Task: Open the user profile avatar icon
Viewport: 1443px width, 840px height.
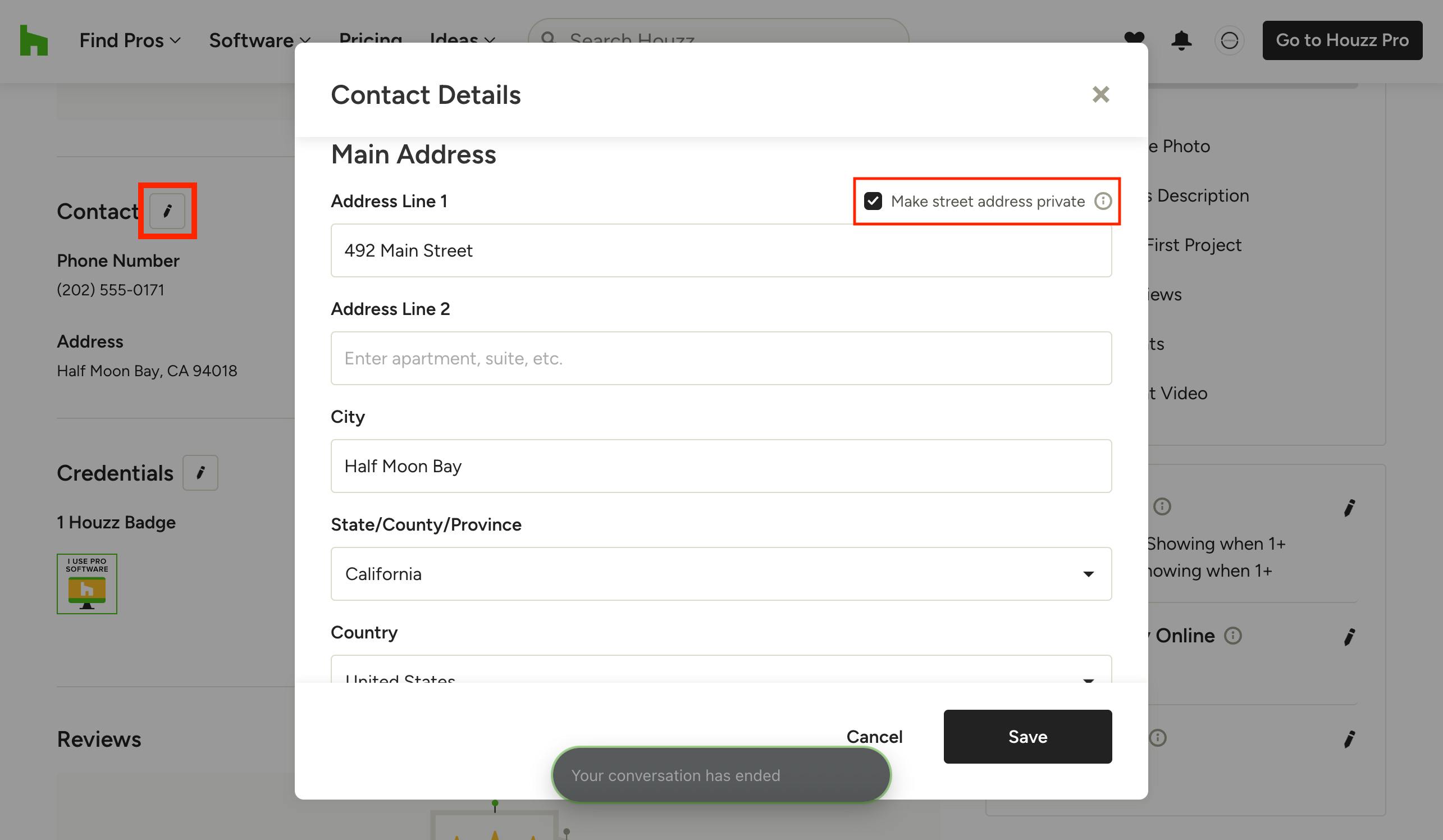Action: coord(1230,40)
